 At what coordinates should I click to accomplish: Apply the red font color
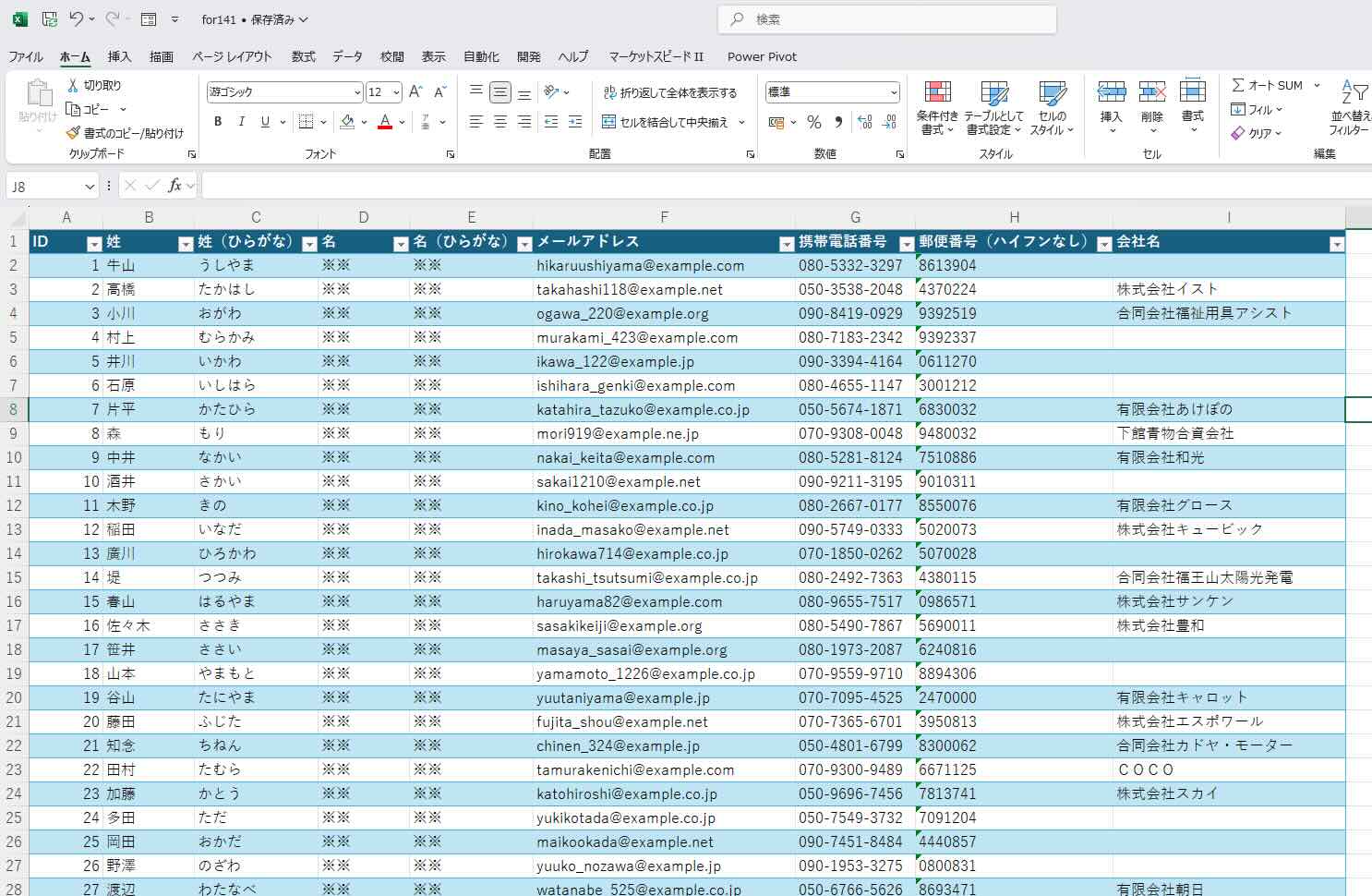(385, 122)
